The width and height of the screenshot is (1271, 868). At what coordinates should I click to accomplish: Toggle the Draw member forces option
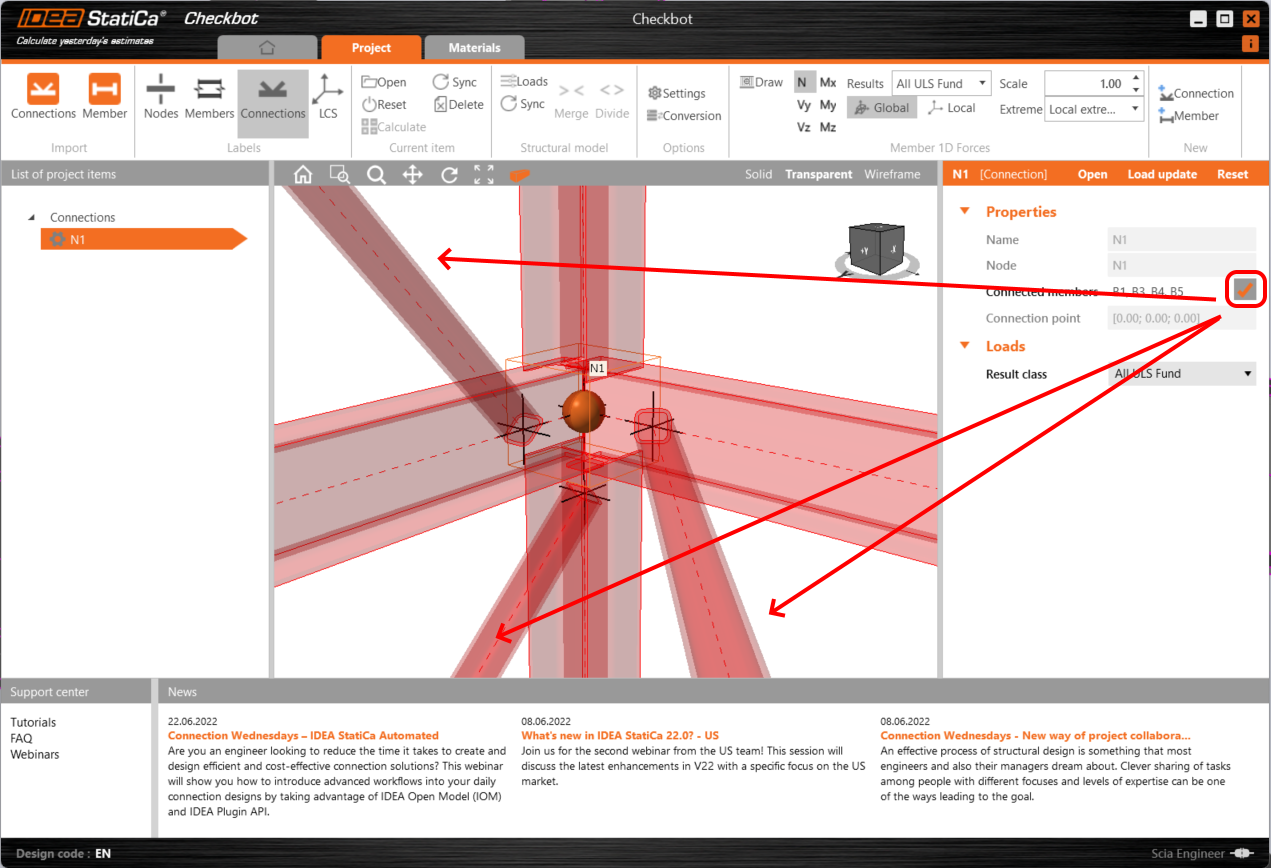coord(762,83)
